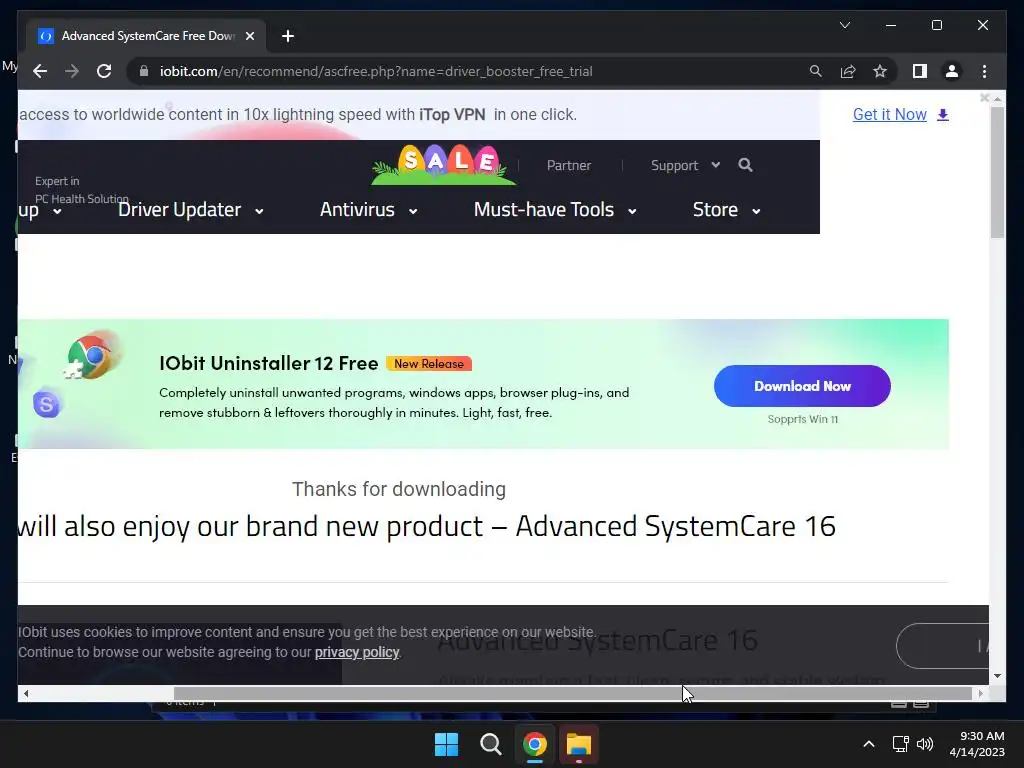The height and width of the screenshot is (768, 1024).
Task: Show hidden tray icons chevron
Action: [x=869, y=744]
